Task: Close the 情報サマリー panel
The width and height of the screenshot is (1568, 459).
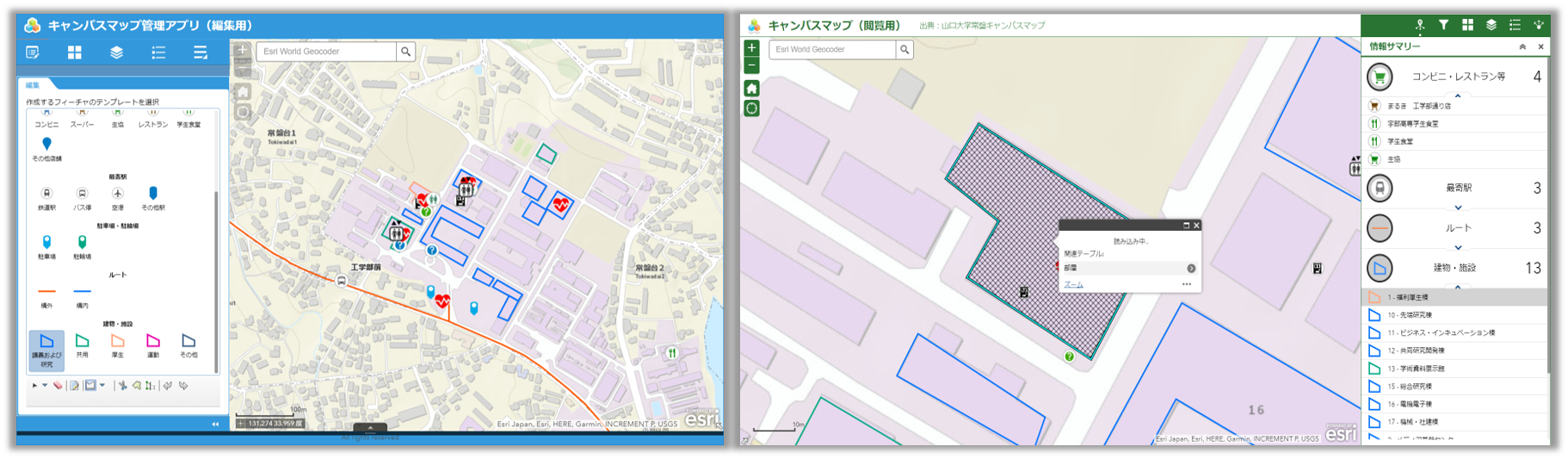Action: click(x=1540, y=47)
